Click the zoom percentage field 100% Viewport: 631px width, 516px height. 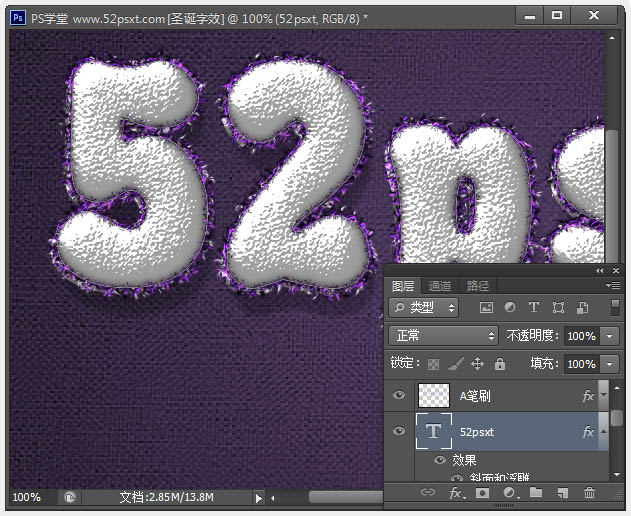(x=27, y=497)
